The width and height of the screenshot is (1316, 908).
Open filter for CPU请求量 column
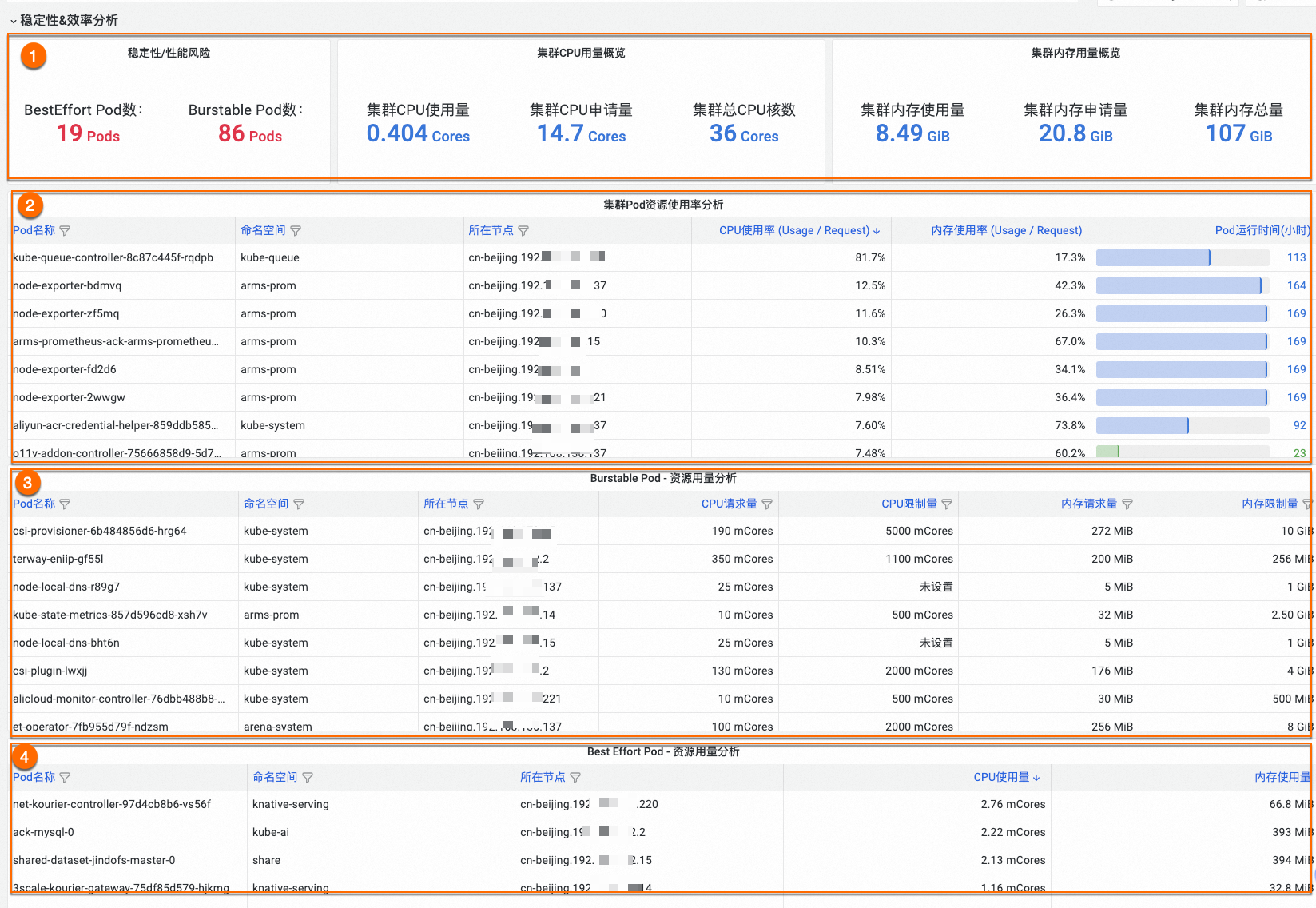pos(767,504)
